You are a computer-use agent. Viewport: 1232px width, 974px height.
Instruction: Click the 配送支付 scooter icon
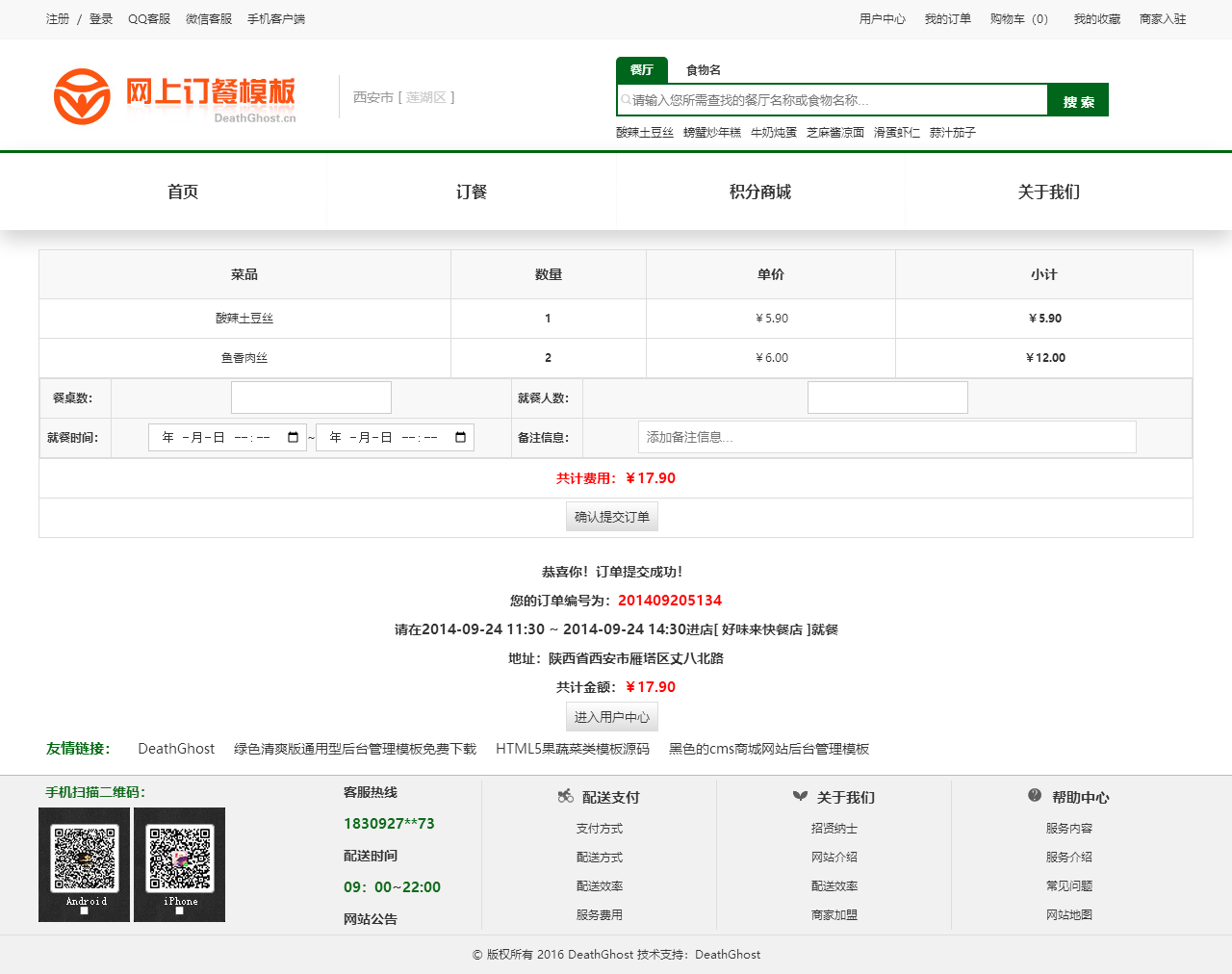(x=566, y=797)
